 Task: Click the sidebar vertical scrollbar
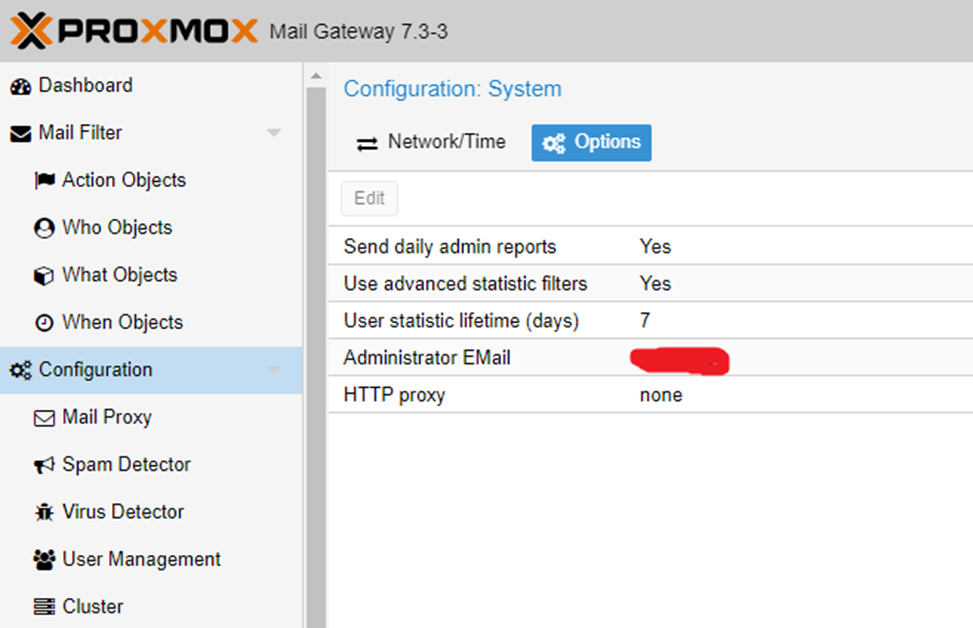316,357
